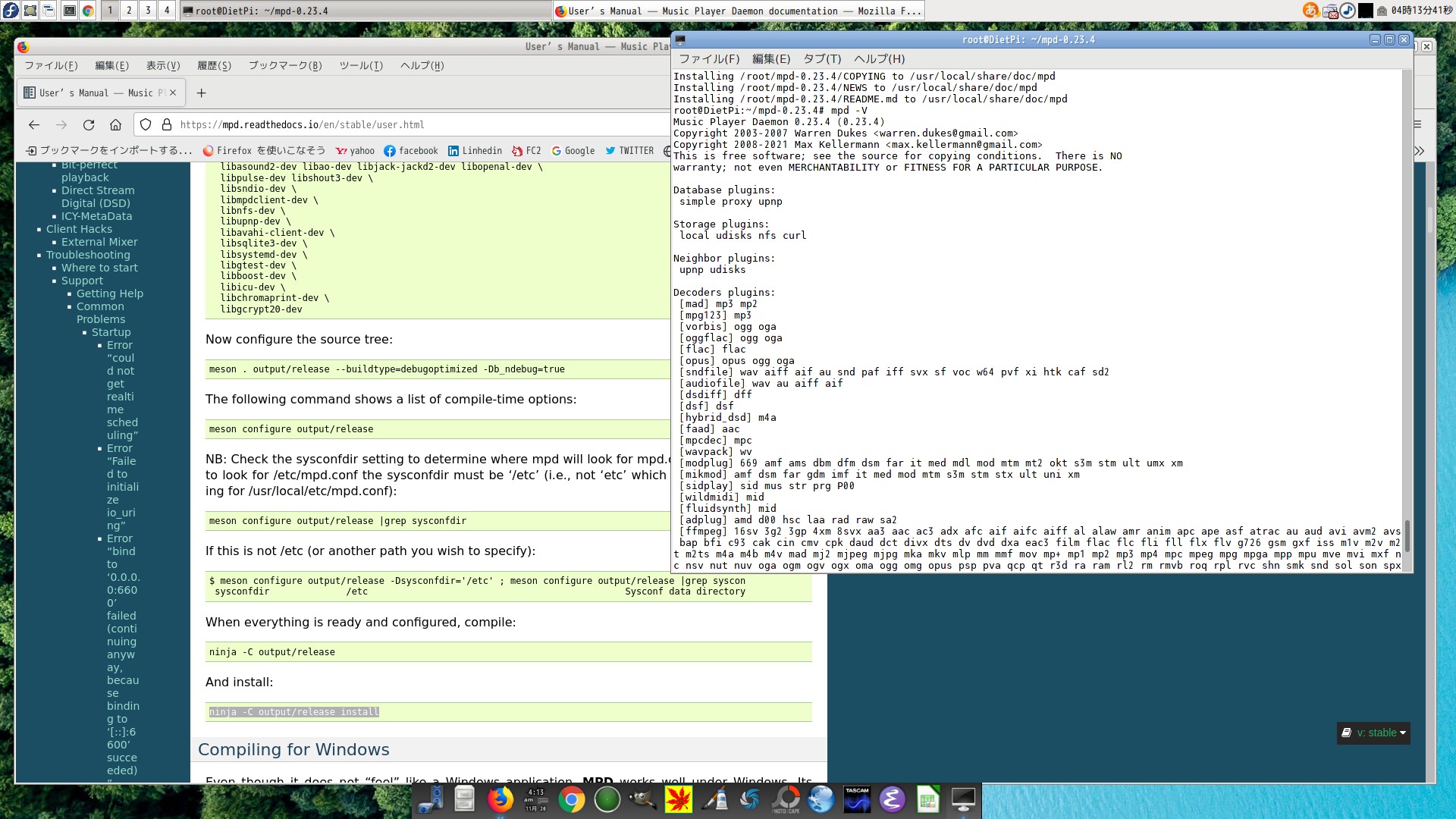Open the Troubleshooting sidebar link
The height and width of the screenshot is (819, 1456).
click(x=88, y=255)
